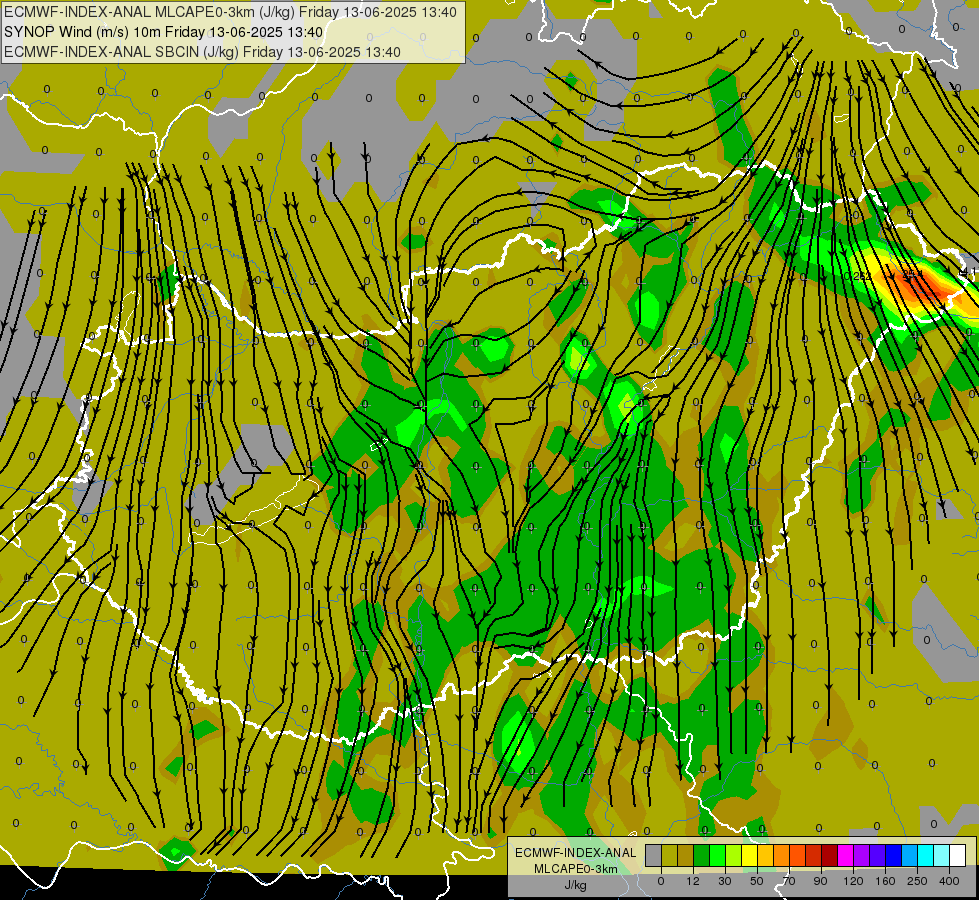Screen dimensions: 979x900
Task: Click the legend scale value '0'
Action: pyautogui.click(x=661, y=881)
